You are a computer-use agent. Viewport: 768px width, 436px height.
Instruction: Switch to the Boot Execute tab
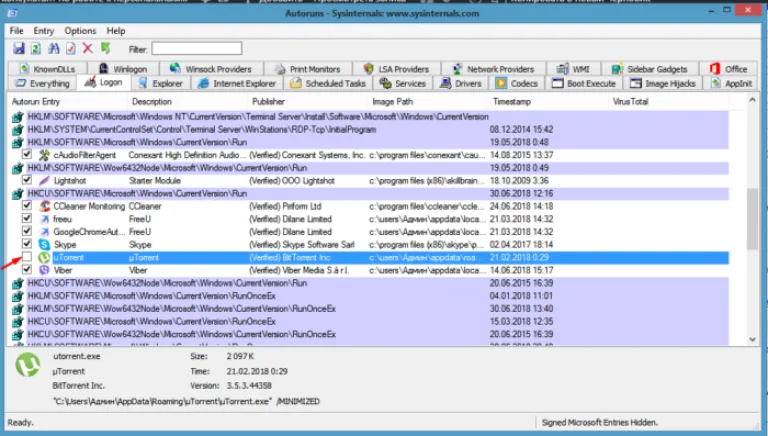pyautogui.click(x=584, y=84)
